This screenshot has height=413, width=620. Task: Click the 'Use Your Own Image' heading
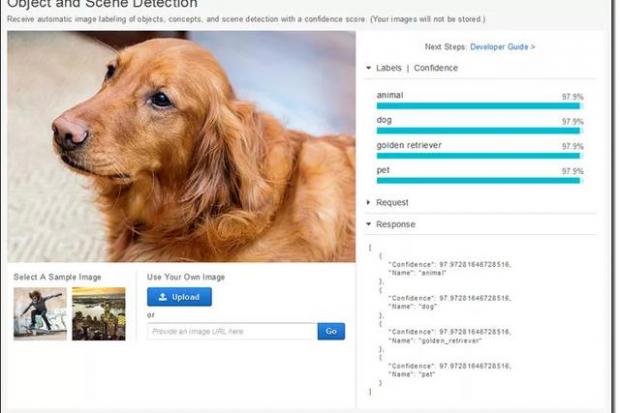tap(186, 277)
